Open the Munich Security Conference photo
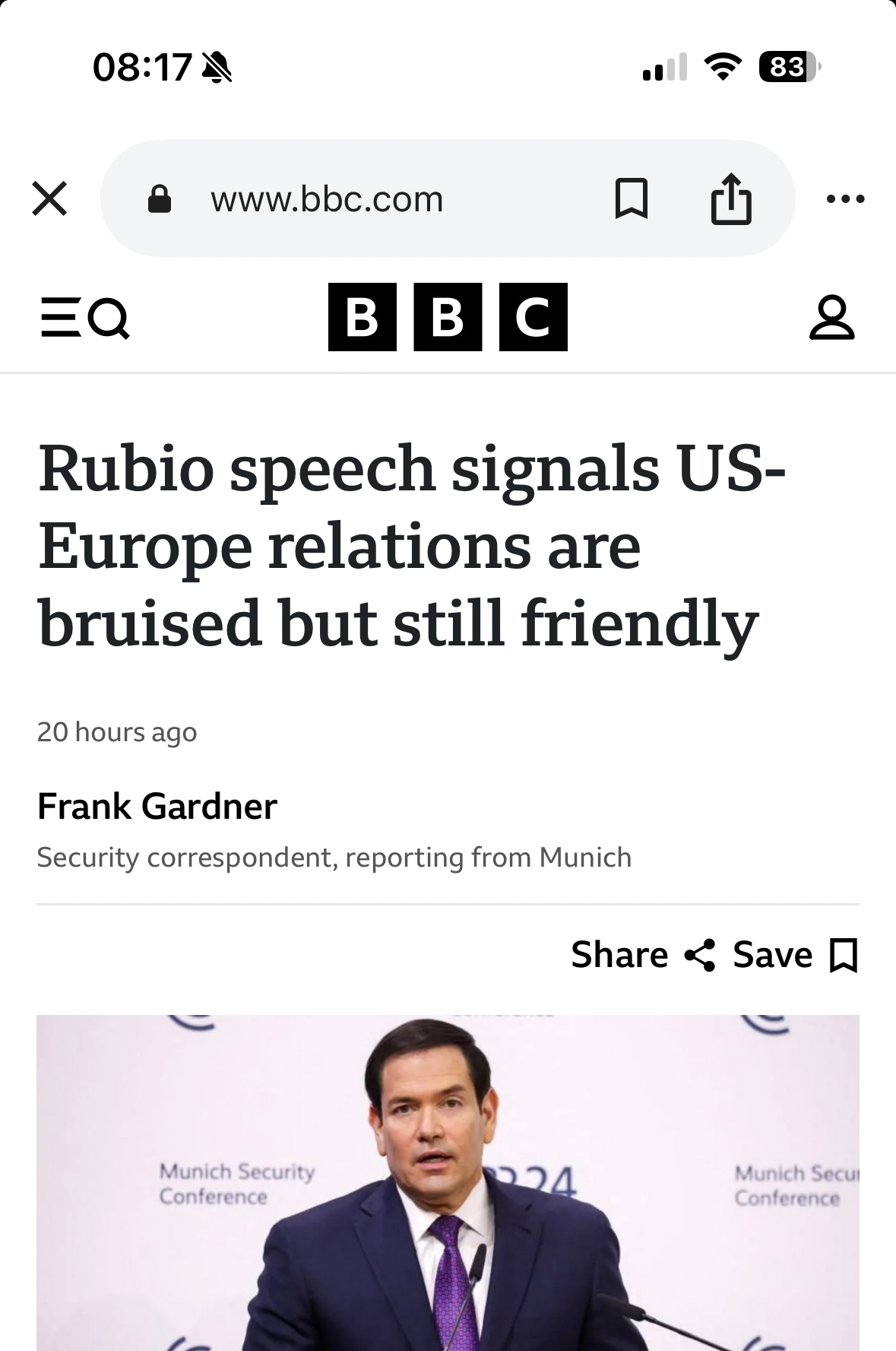Viewport: 896px width, 1351px height. [448, 1182]
